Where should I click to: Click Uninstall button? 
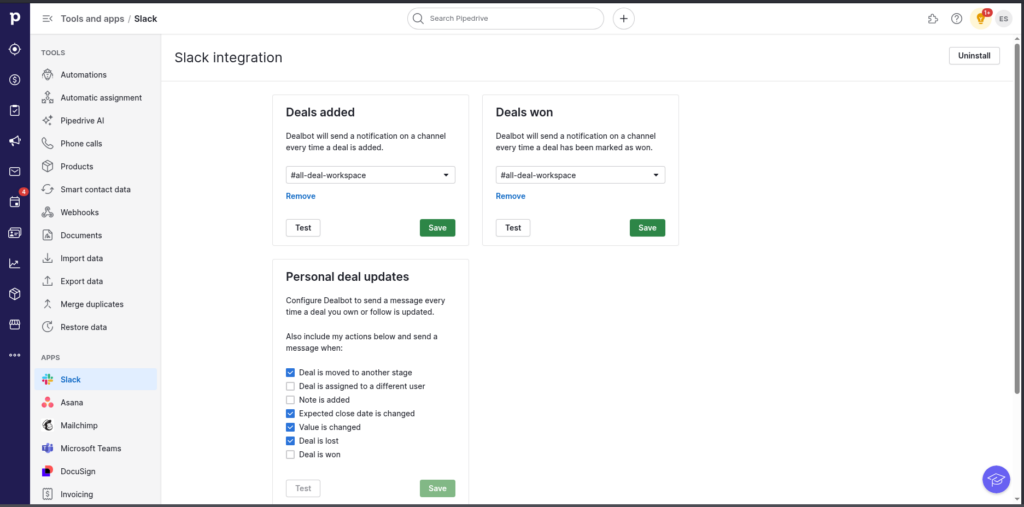(974, 56)
